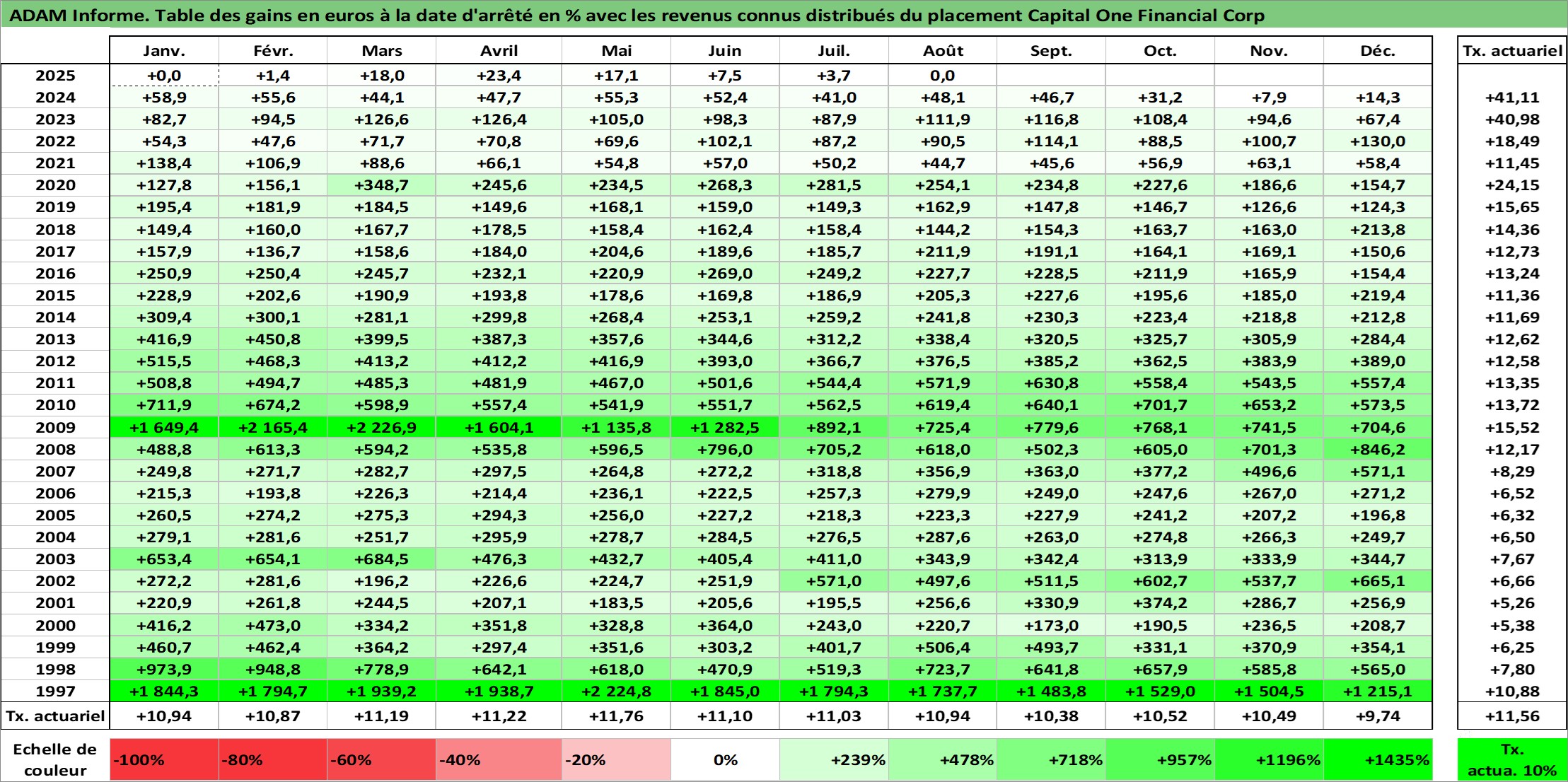Select cell +348,7 in the 2020 row
Screen dimensions: 1568x782
click(x=381, y=185)
